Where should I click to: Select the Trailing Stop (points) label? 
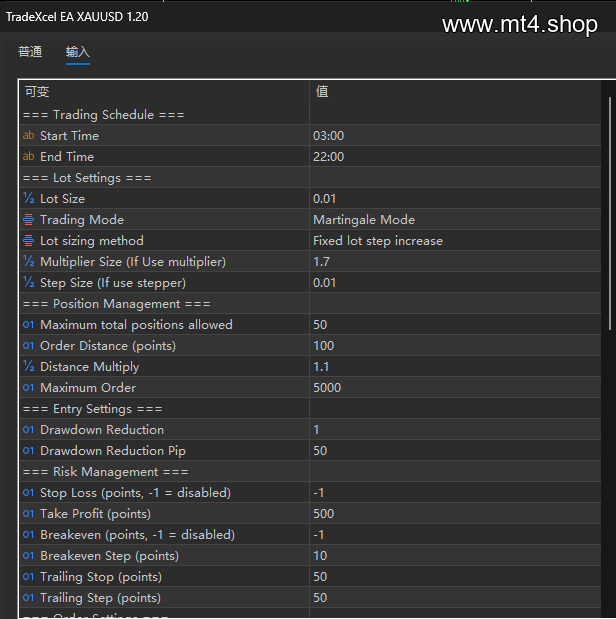101,577
